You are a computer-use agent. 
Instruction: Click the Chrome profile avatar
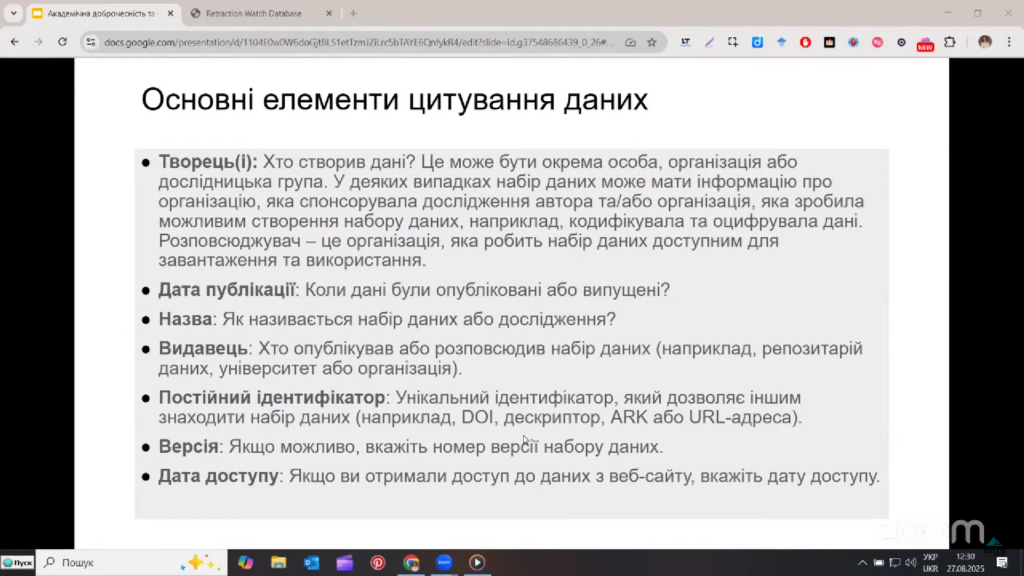pyautogui.click(x=985, y=42)
